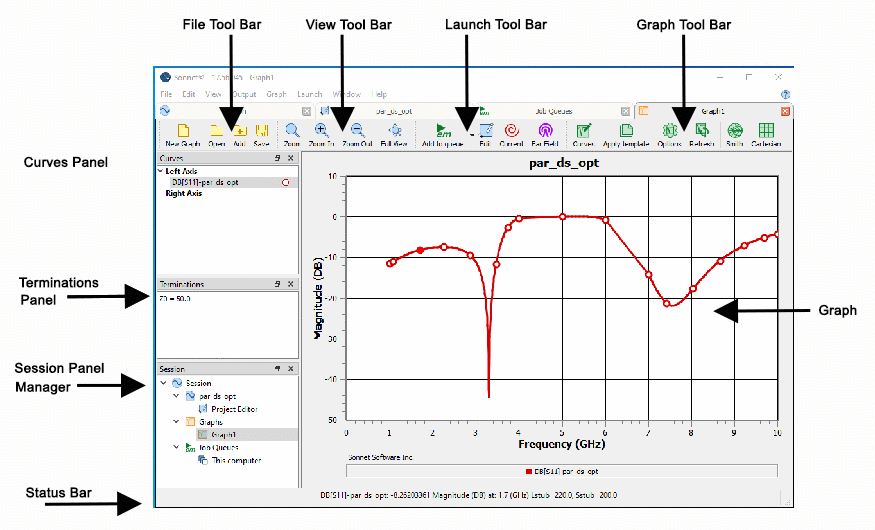Image resolution: width=875 pixels, height=530 pixels.
Task: Select the Zoom Out tool
Action: pyautogui.click(x=357, y=134)
